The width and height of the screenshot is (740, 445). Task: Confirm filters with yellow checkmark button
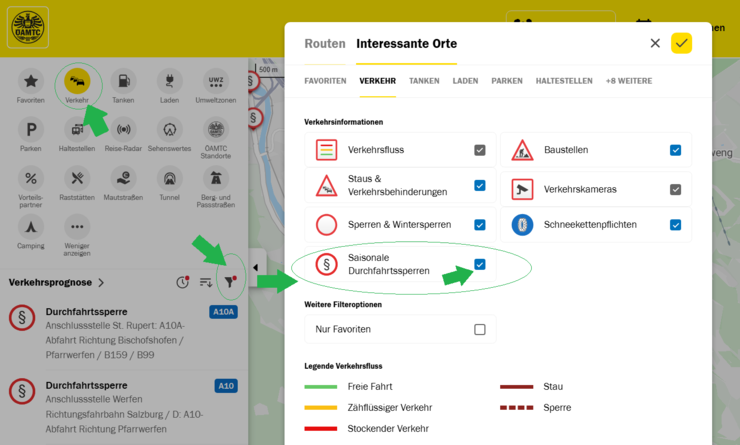pos(681,43)
